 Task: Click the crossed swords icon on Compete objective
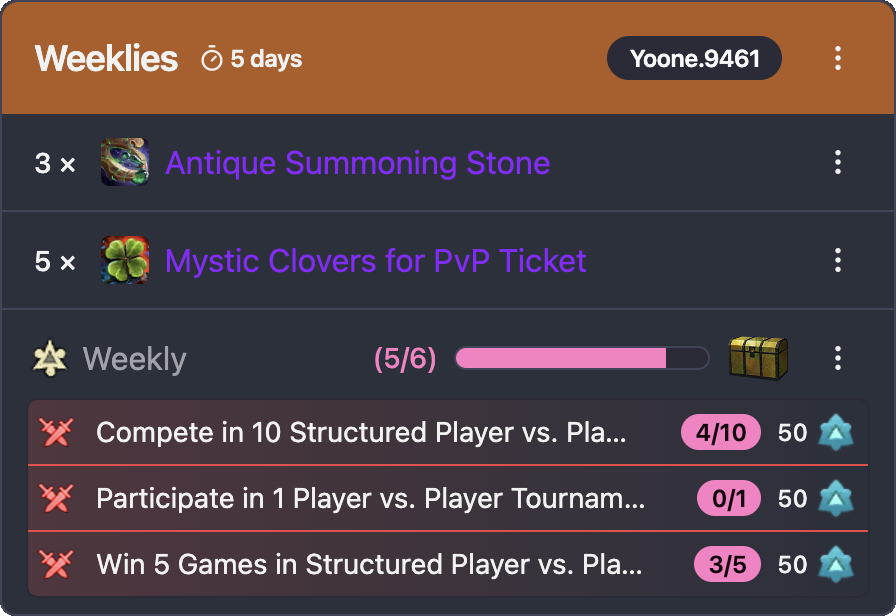coord(56,433)
